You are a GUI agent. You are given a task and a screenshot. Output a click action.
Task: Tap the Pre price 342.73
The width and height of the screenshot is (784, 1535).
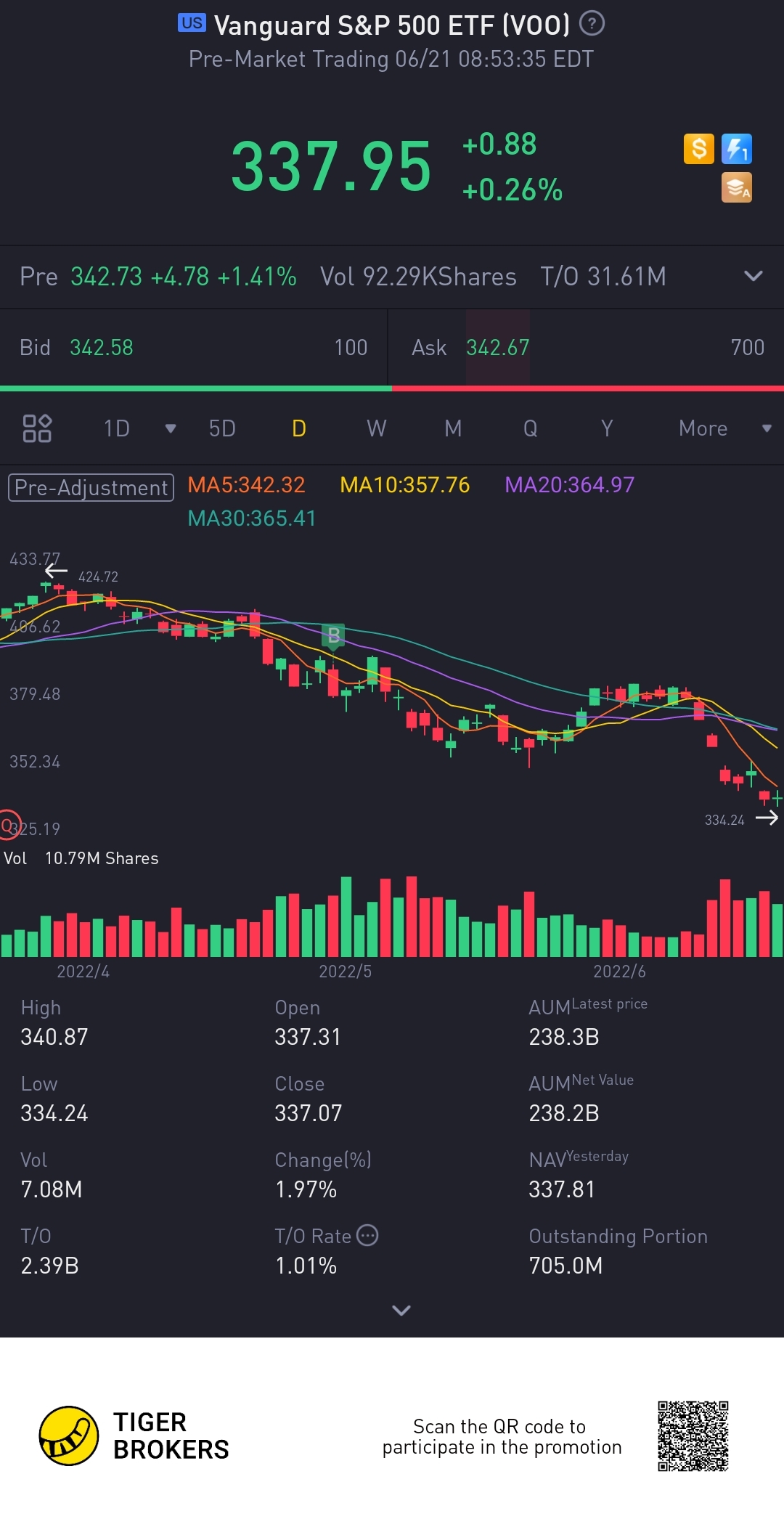click(106, 277)
